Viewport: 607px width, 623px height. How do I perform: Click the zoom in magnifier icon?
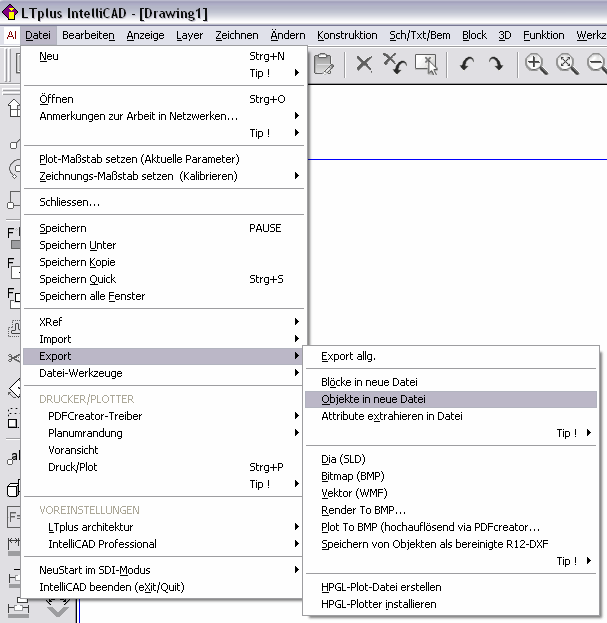click(x=536, y=64)
